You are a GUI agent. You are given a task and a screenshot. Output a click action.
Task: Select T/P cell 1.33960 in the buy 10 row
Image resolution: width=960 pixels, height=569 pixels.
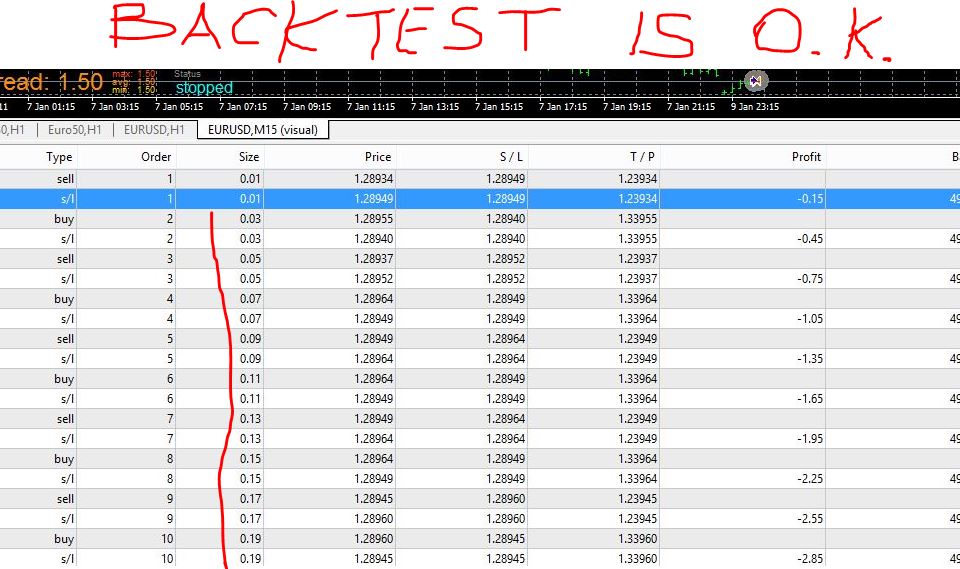click(637, 539)
